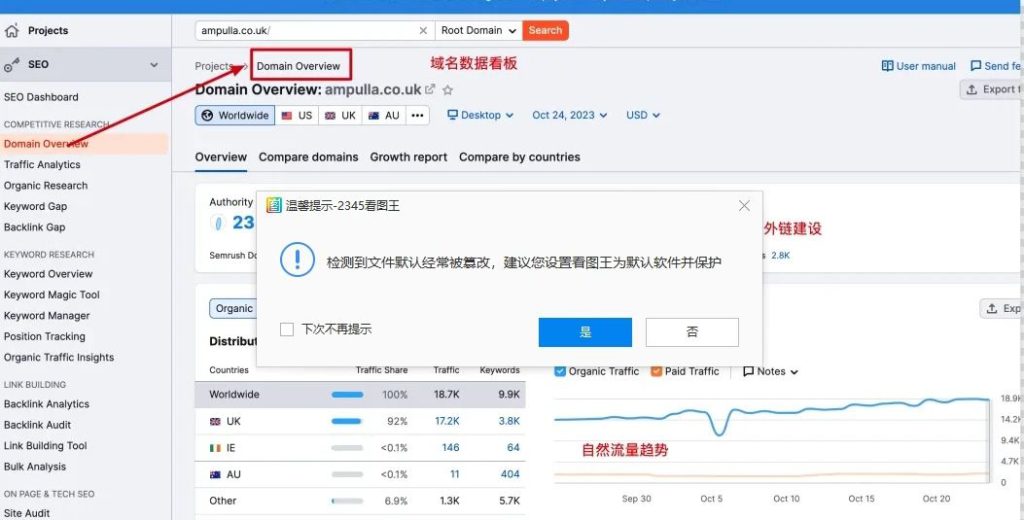Screen dimensions: 1024x520
Task: Click the Send feedback chat icon
Action: 976,66
